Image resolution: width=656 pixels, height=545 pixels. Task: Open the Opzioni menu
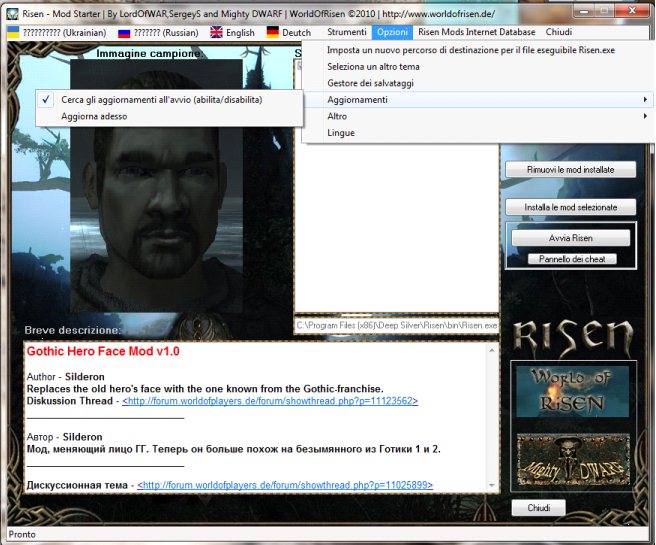(x=392, y=32)
